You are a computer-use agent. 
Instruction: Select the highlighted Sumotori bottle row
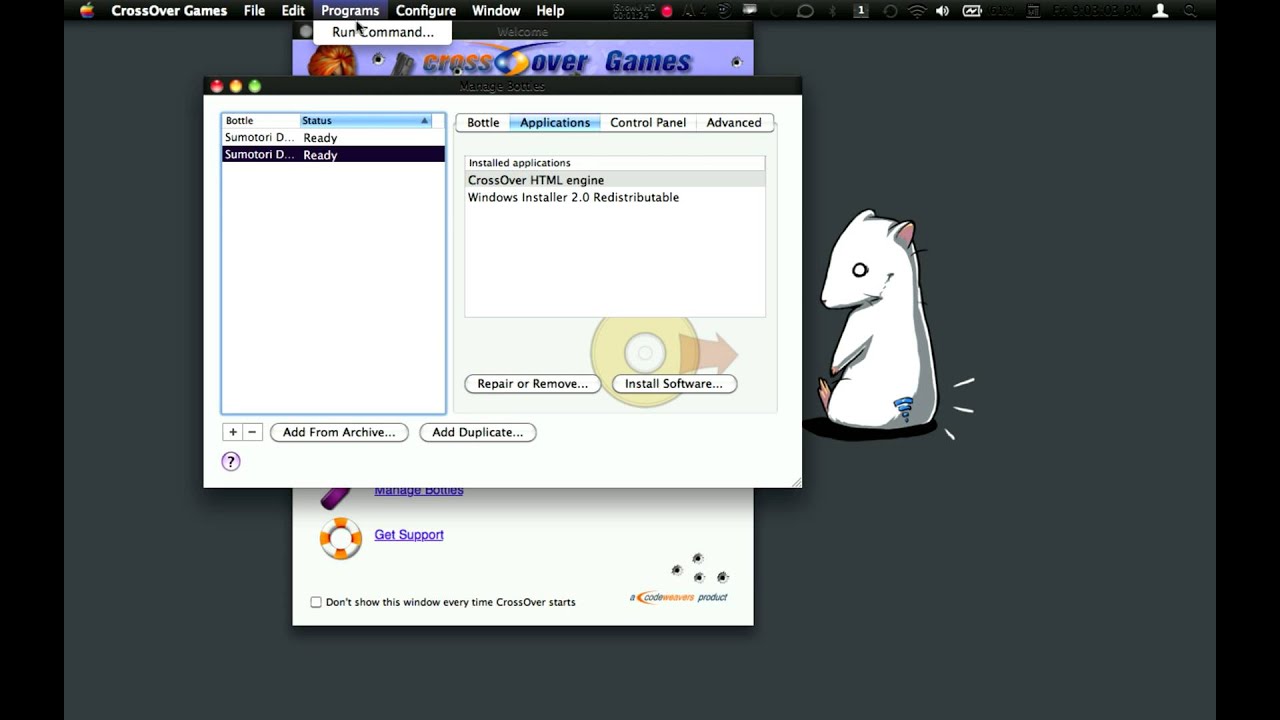(333, 155)
